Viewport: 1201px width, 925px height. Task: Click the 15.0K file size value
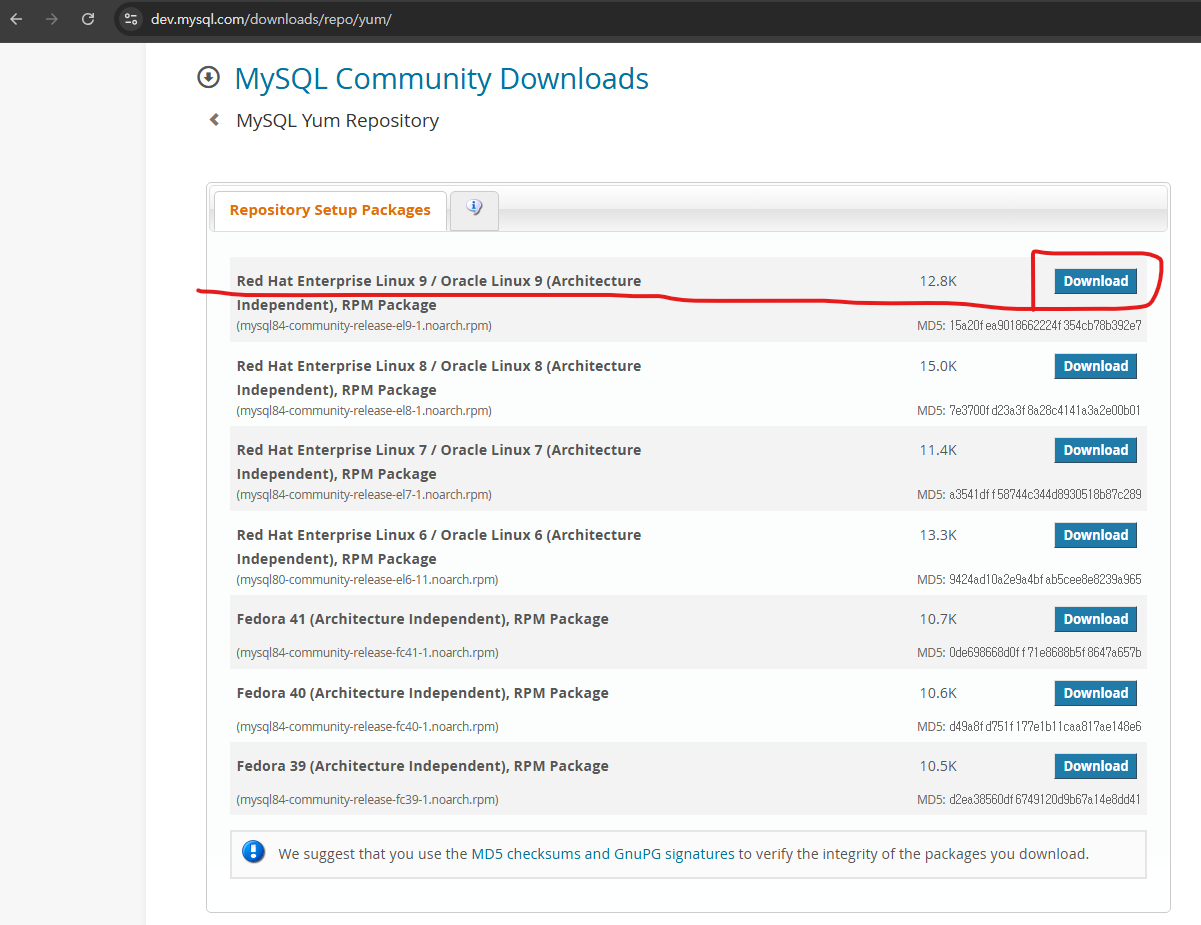[938, 366]
